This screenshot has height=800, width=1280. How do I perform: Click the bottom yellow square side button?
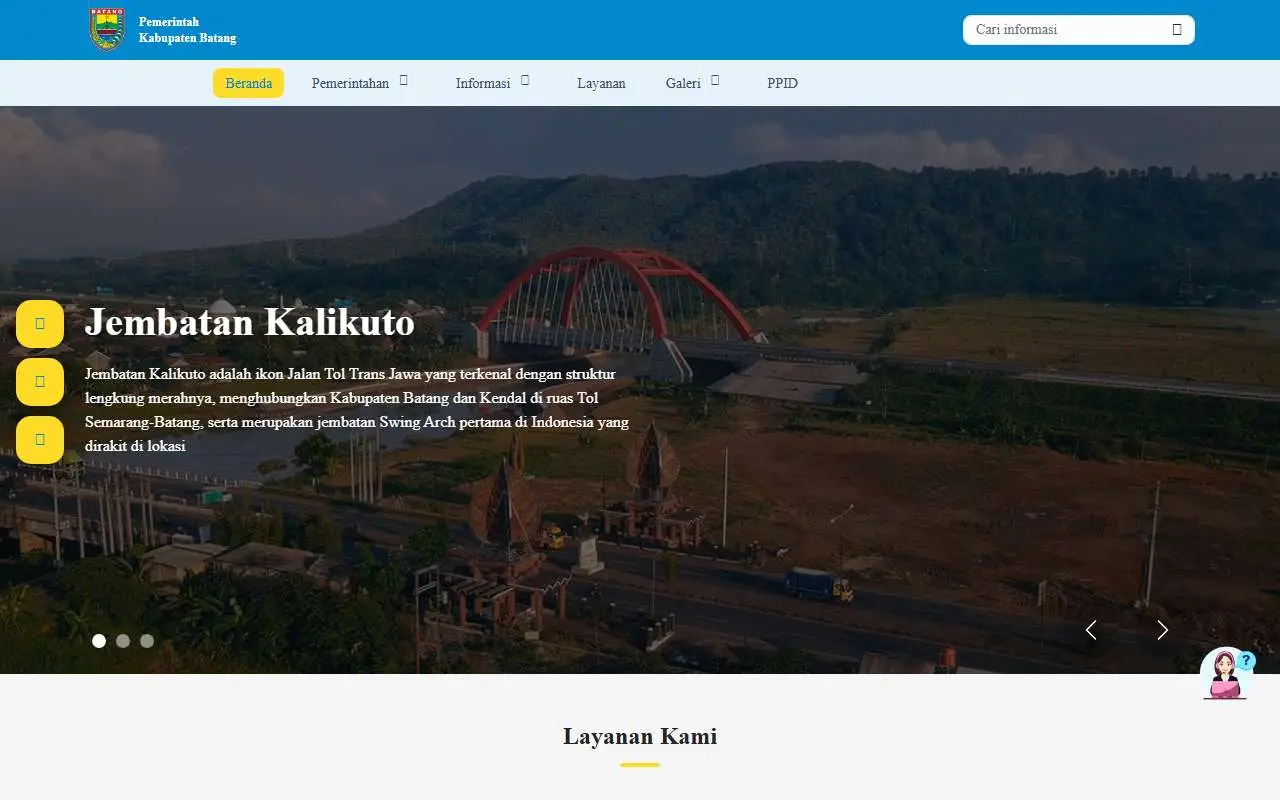click(40, 440)
